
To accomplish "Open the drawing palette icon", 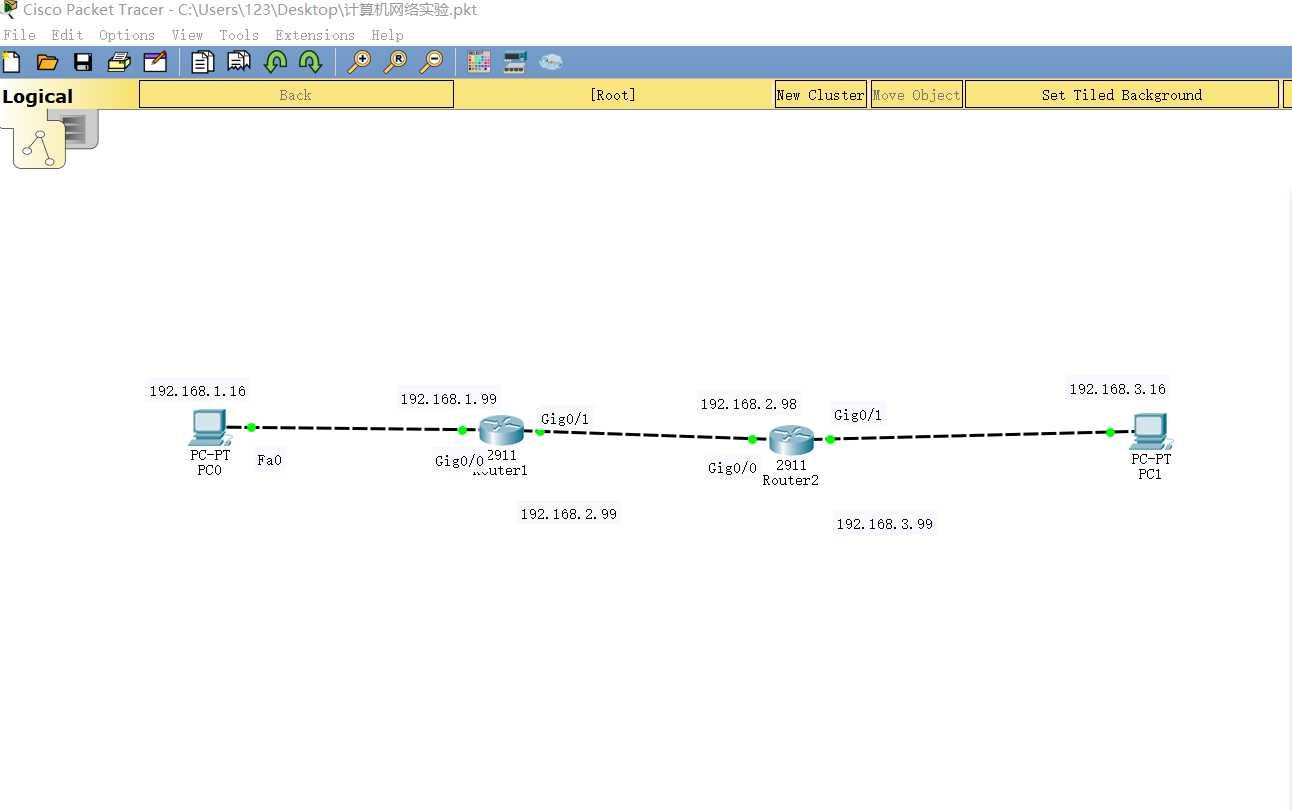I will point(479,62).
